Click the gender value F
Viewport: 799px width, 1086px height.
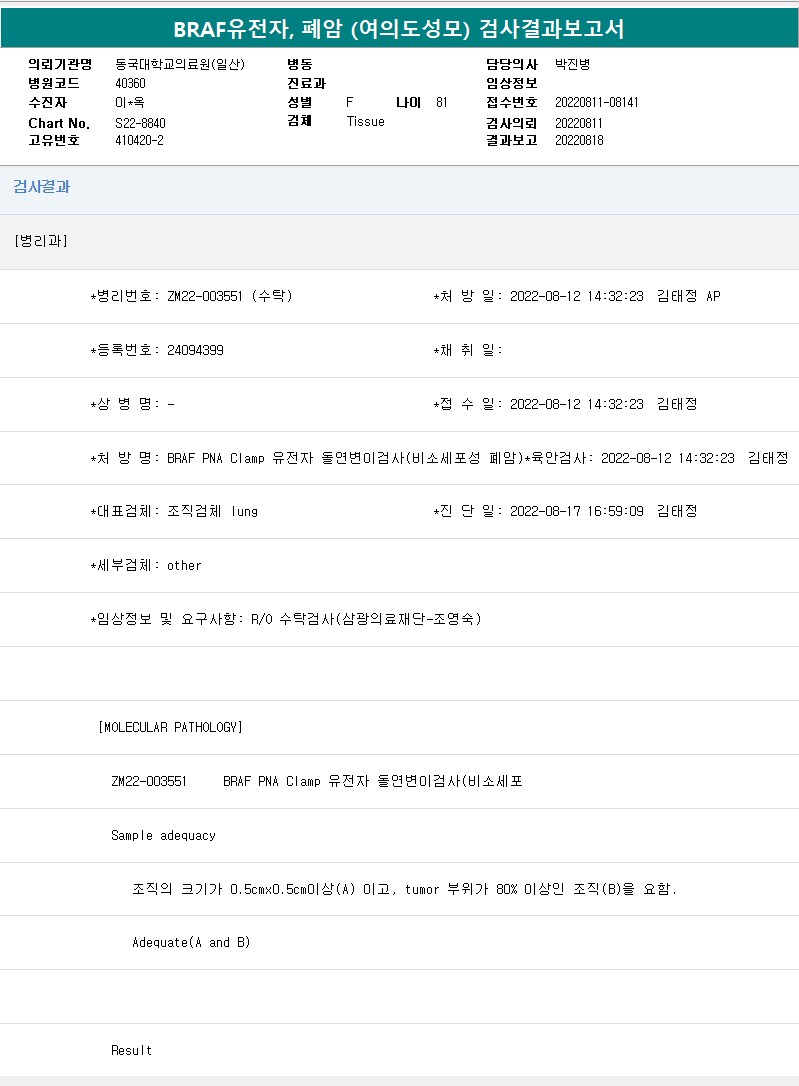(350, 103)
